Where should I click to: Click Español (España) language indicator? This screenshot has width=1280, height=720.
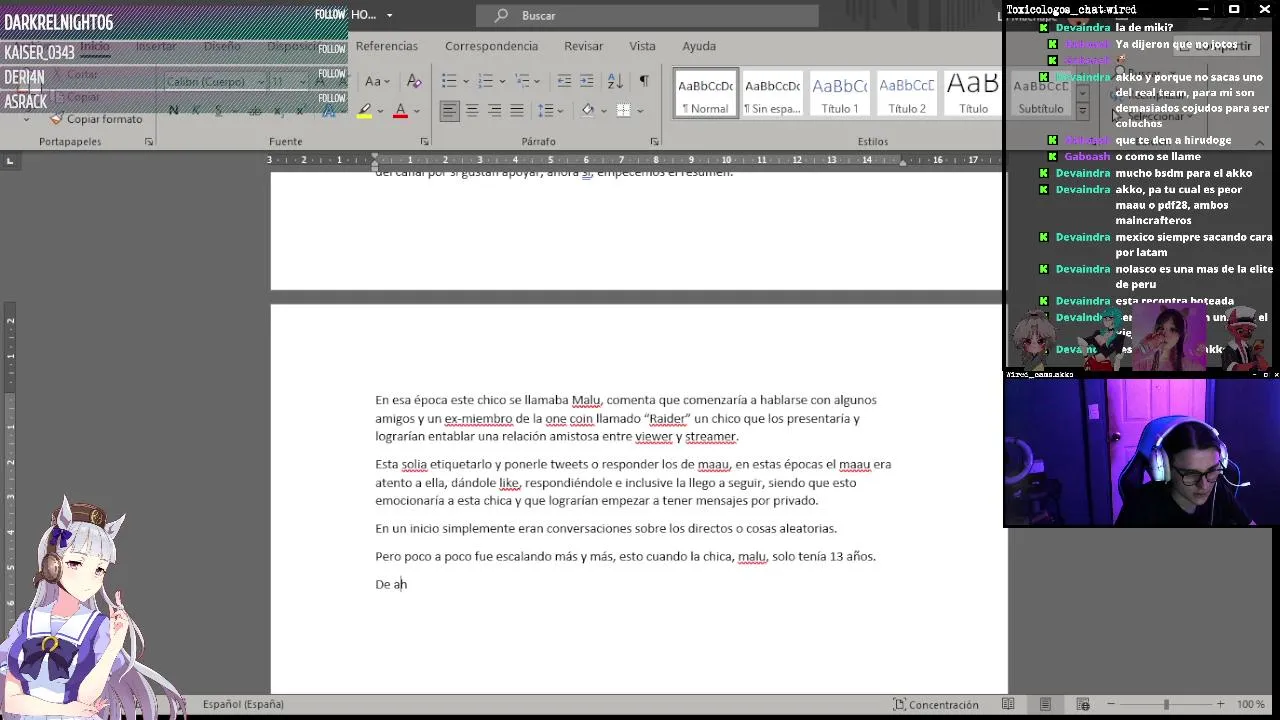(243, 704)
